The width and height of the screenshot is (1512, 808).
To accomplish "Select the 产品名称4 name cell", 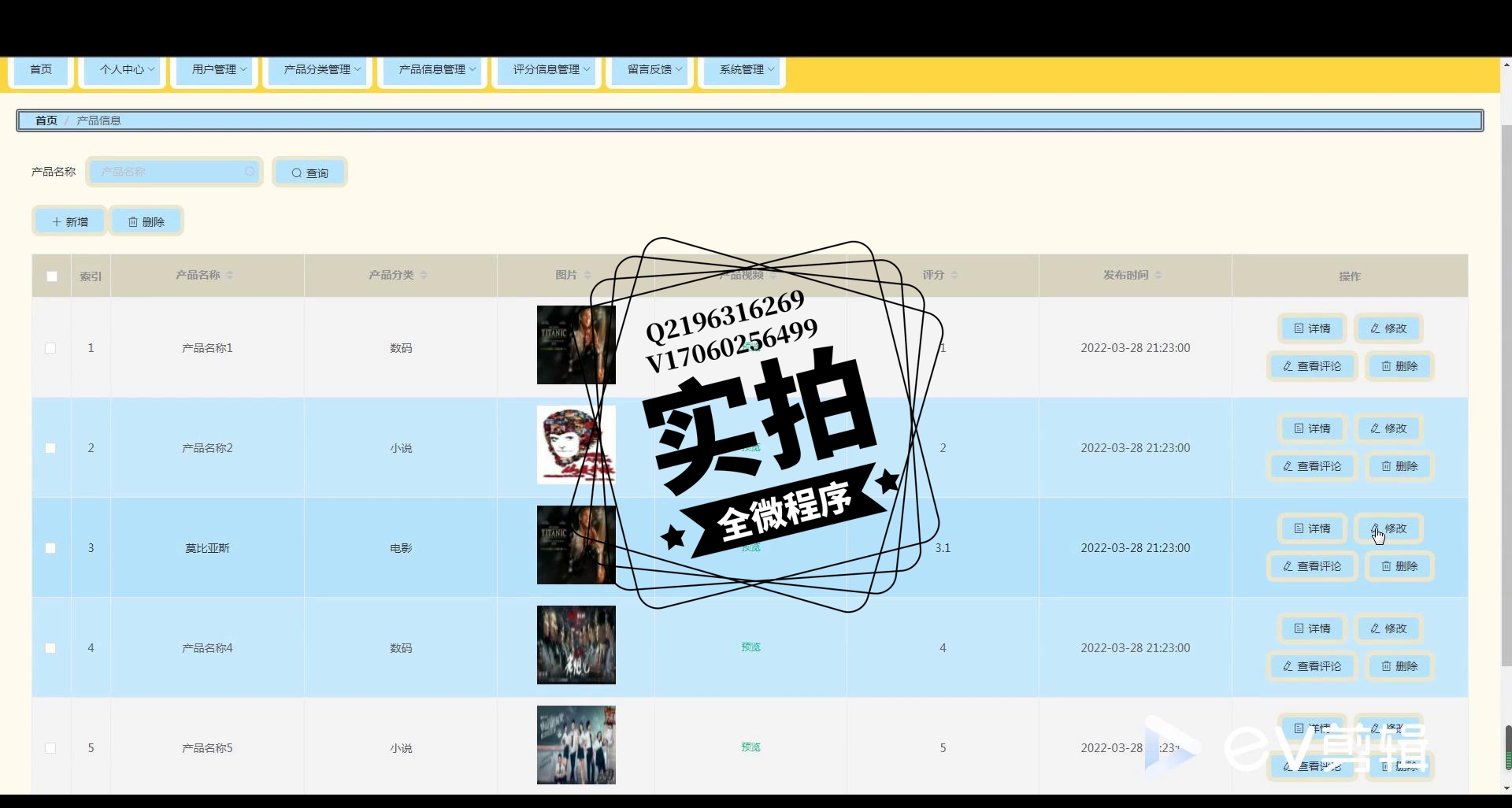I will click(207, 648).
